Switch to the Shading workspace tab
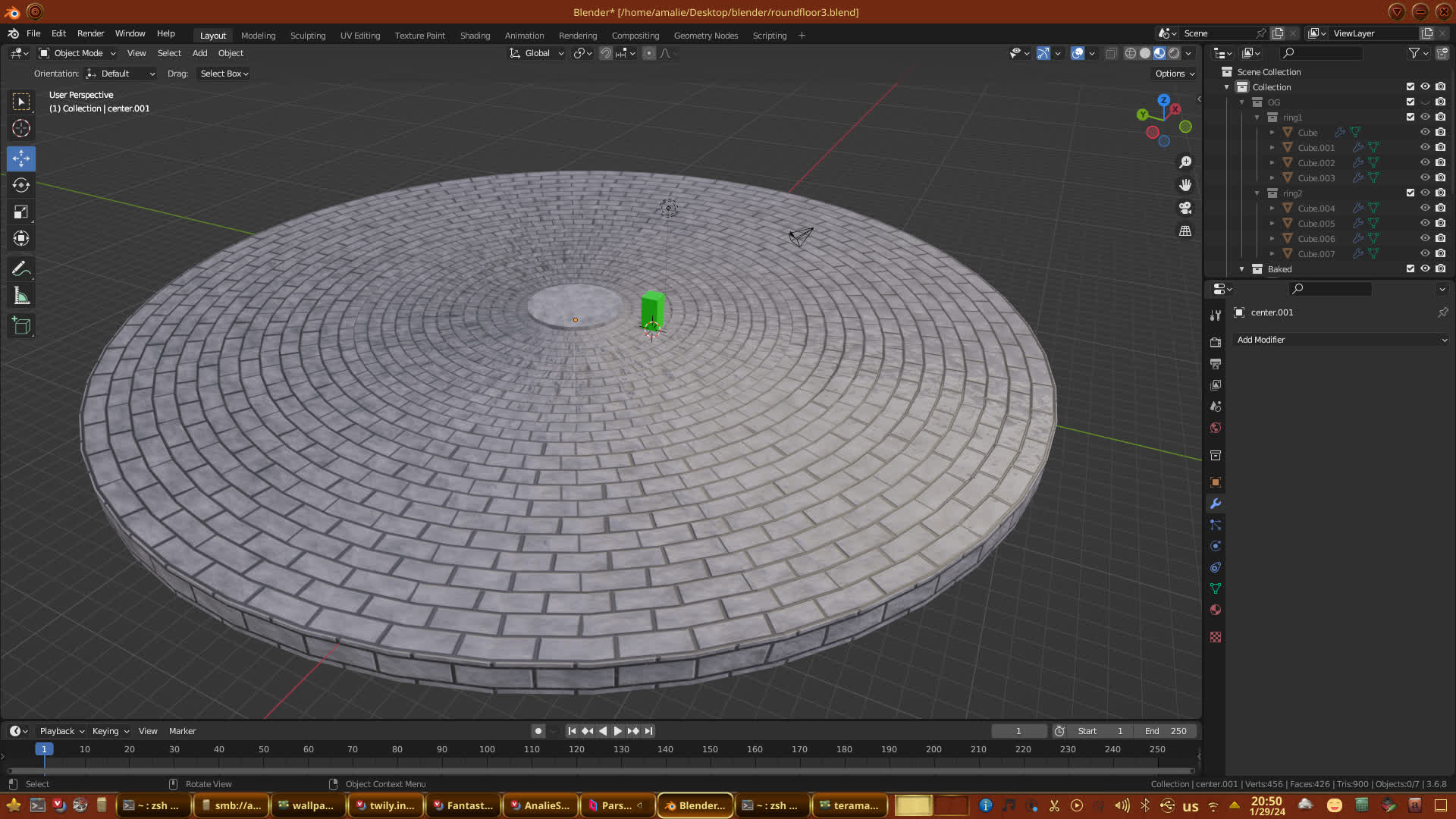 [x=475, y=36]
